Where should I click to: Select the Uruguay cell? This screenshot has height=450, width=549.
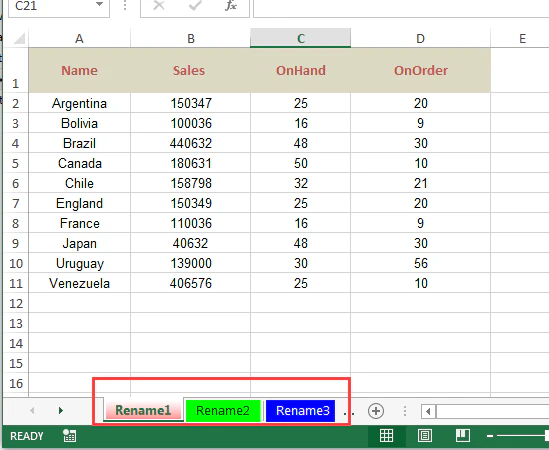click(x=79, y=263)
